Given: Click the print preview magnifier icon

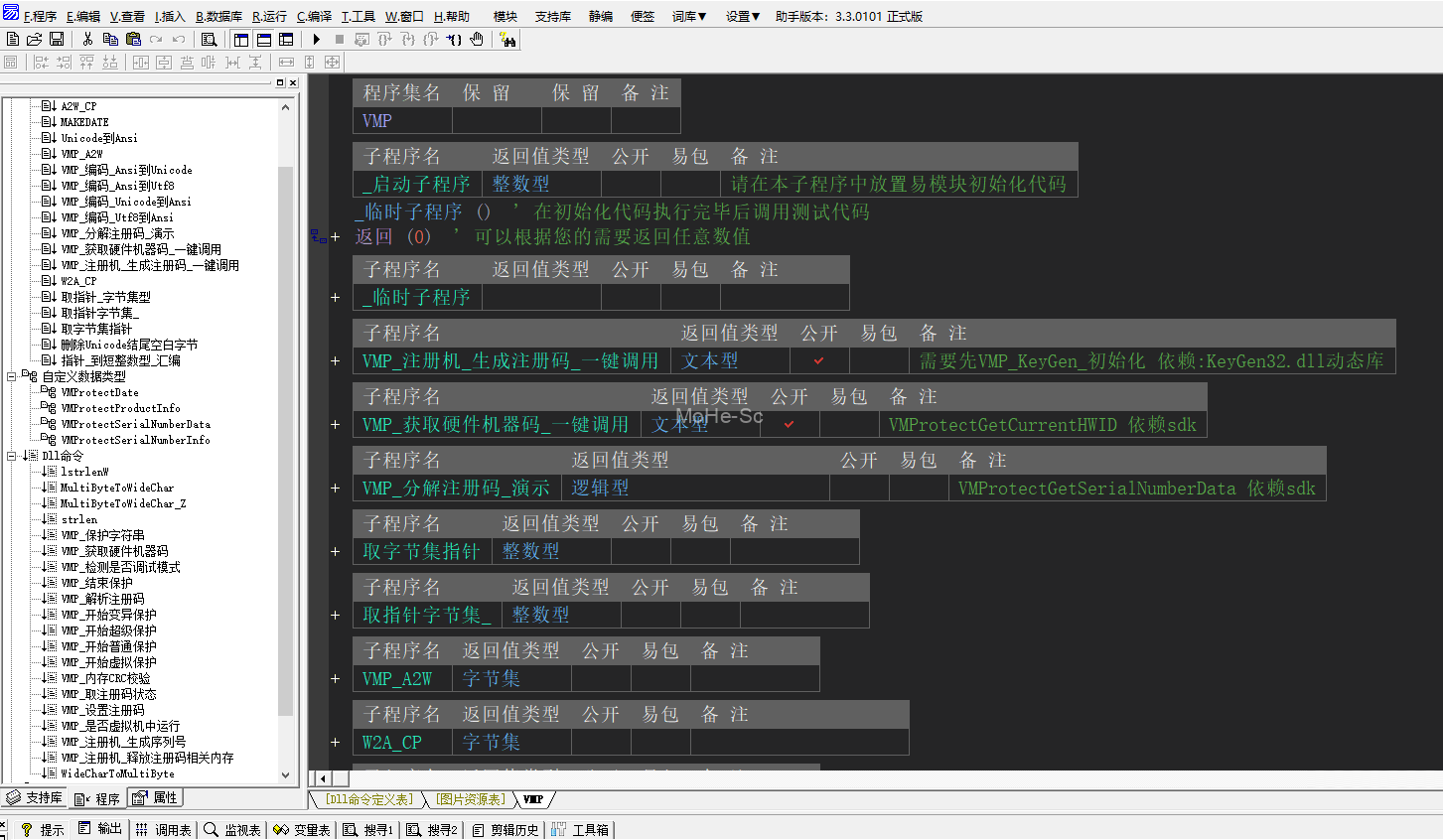Looking at the screenshot, I should point(209,39).
